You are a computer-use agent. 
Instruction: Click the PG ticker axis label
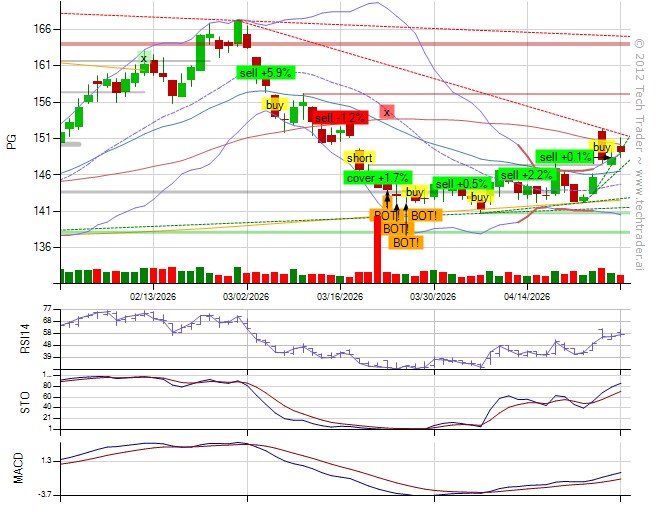(12, 141)
